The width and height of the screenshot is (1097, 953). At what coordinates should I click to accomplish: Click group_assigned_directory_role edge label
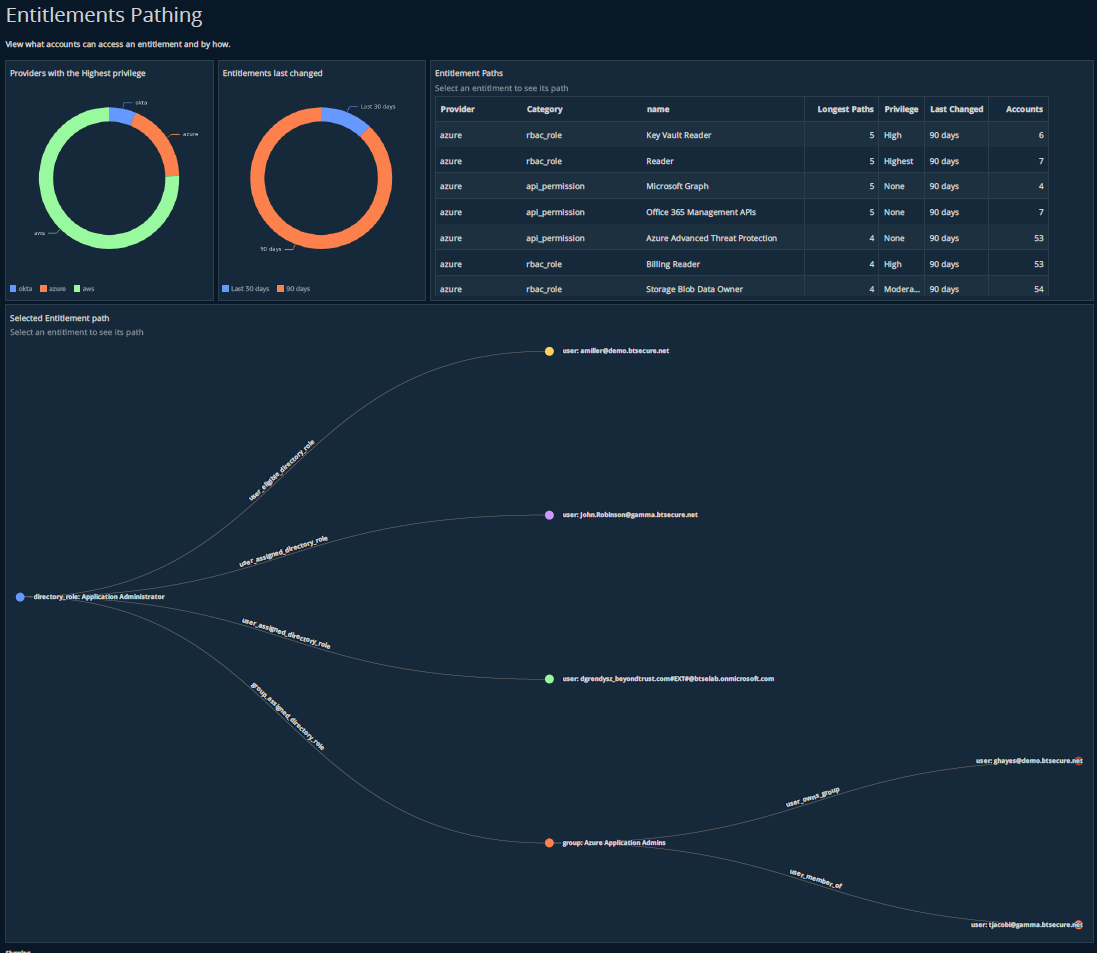[288, 716]
